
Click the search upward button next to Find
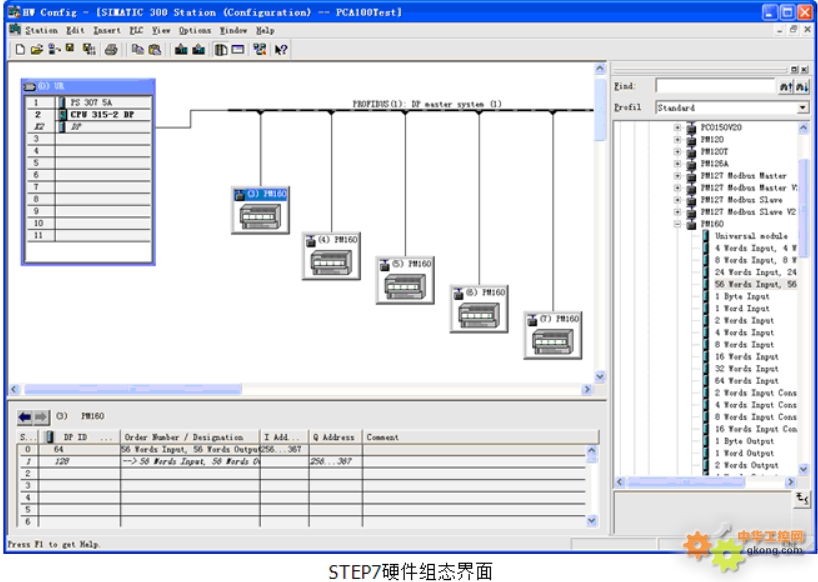tap(786, 87)
